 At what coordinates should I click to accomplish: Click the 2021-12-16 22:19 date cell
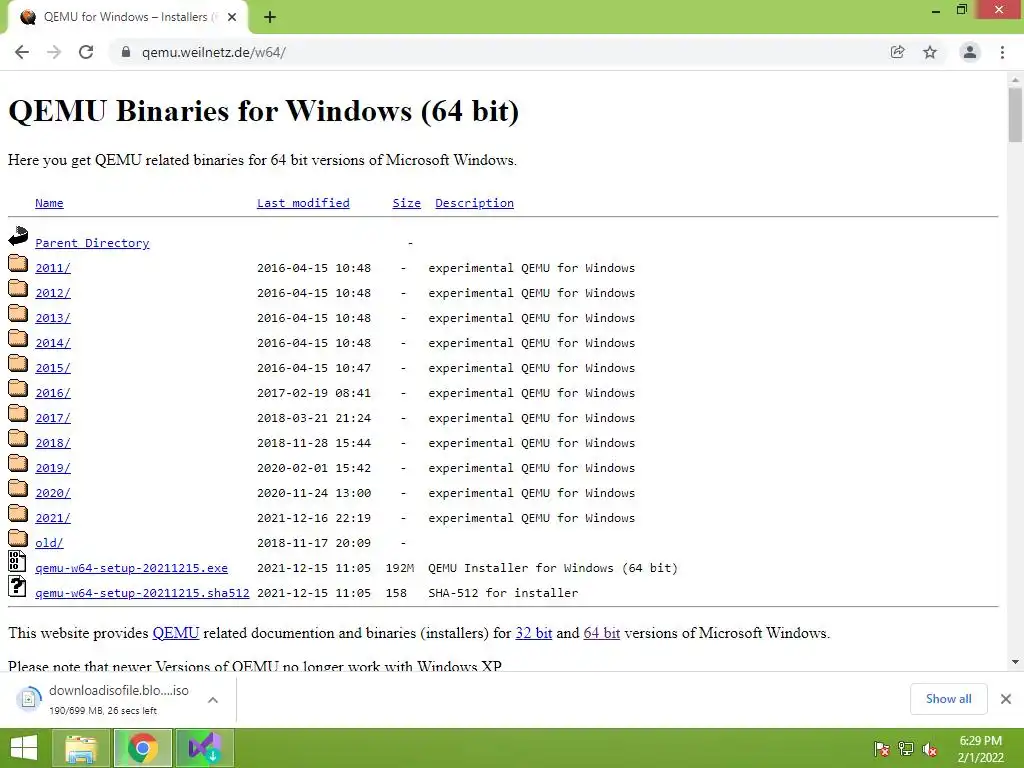[314, 518]
